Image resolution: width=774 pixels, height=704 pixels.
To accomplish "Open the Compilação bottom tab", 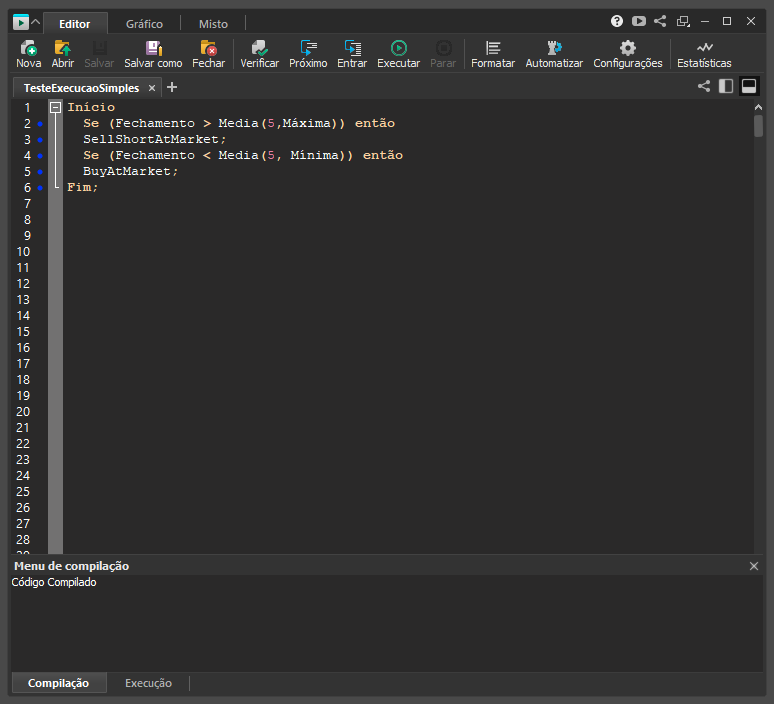I will tap(58, 683).
